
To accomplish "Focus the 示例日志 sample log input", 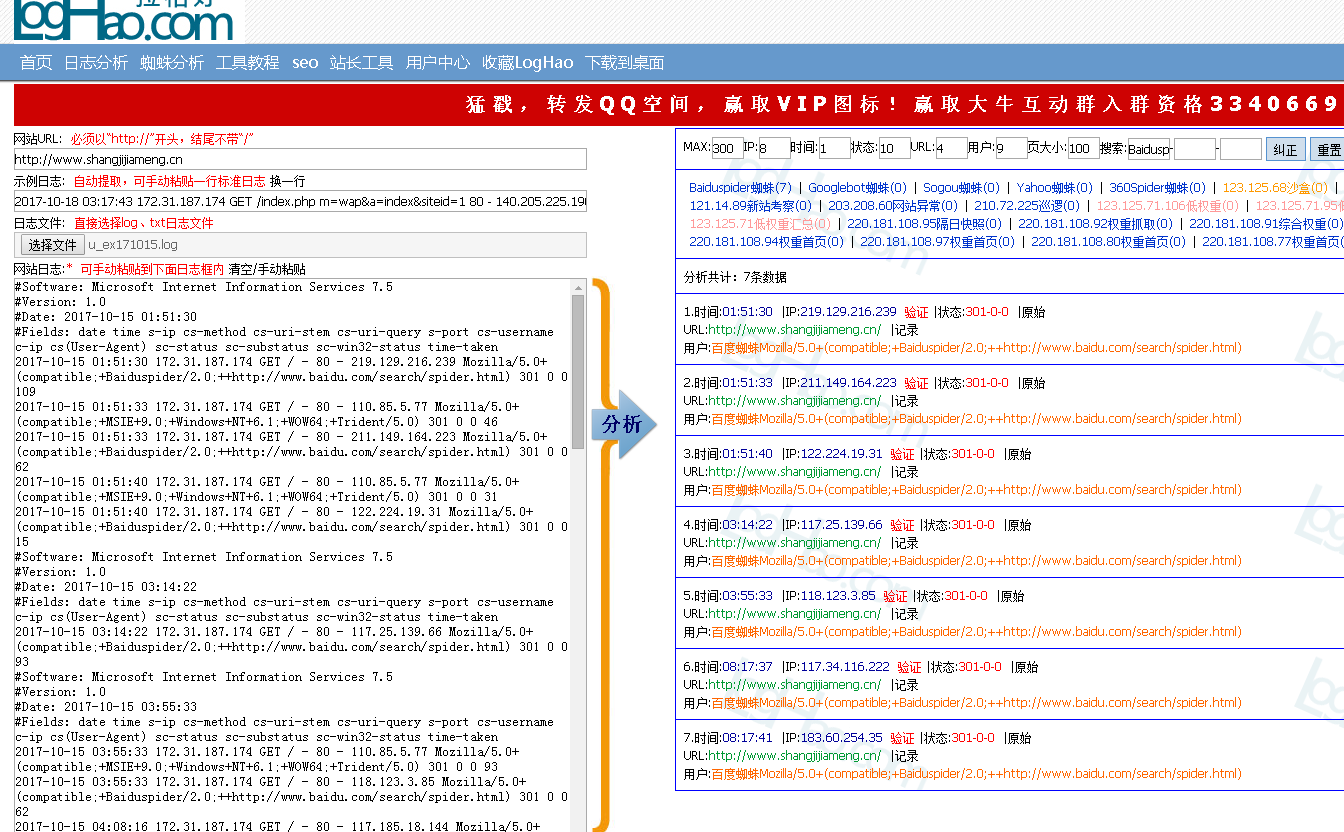I will tap(300, 201).
